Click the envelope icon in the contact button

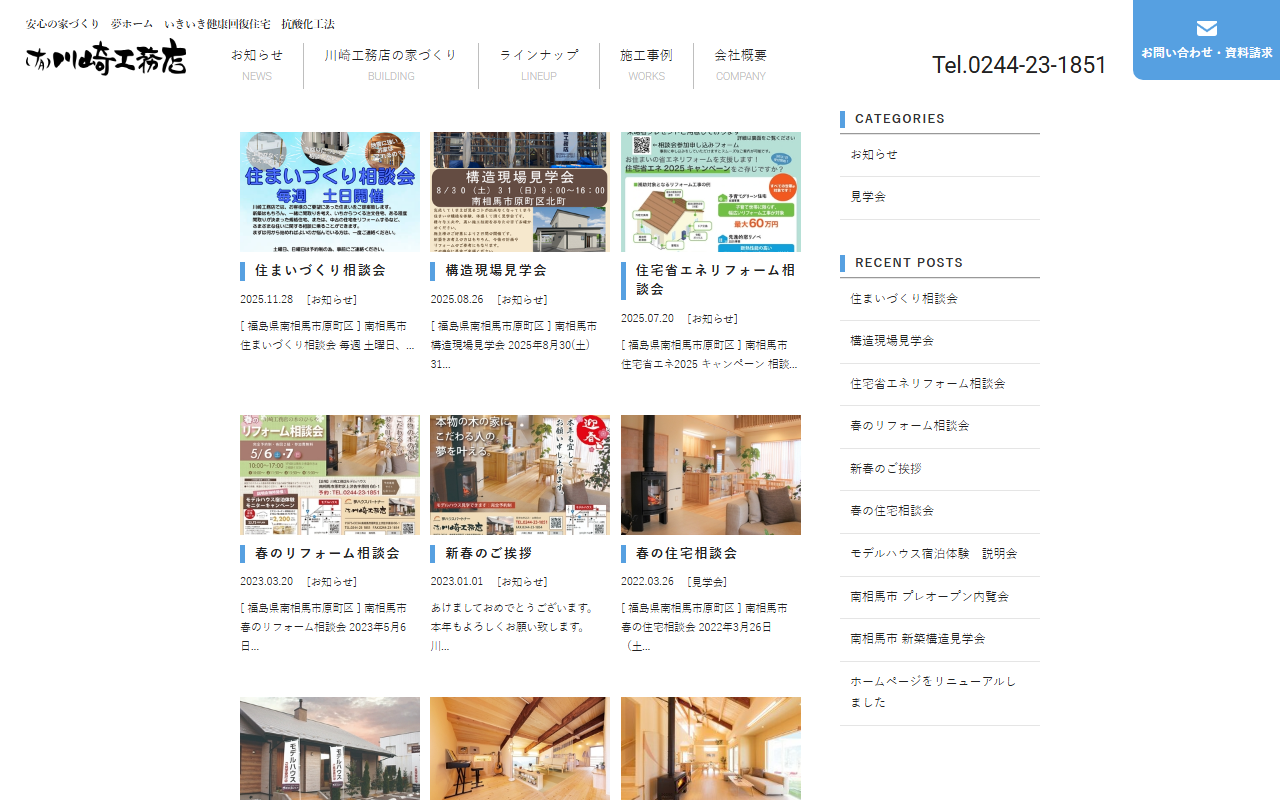coord(1206,28)
